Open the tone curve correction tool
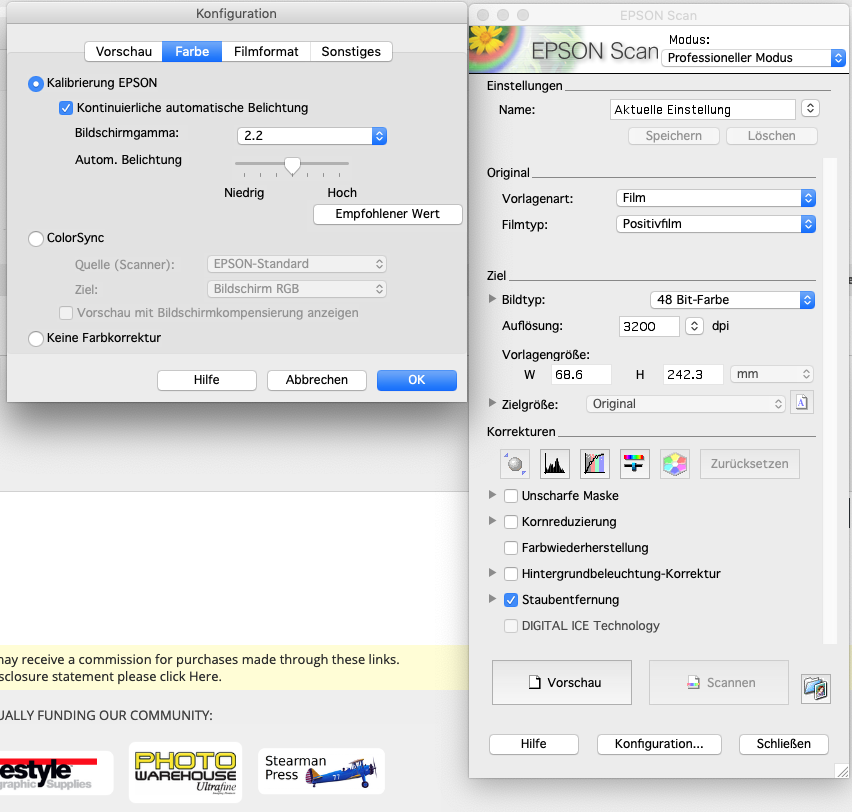 click(595, 464)
